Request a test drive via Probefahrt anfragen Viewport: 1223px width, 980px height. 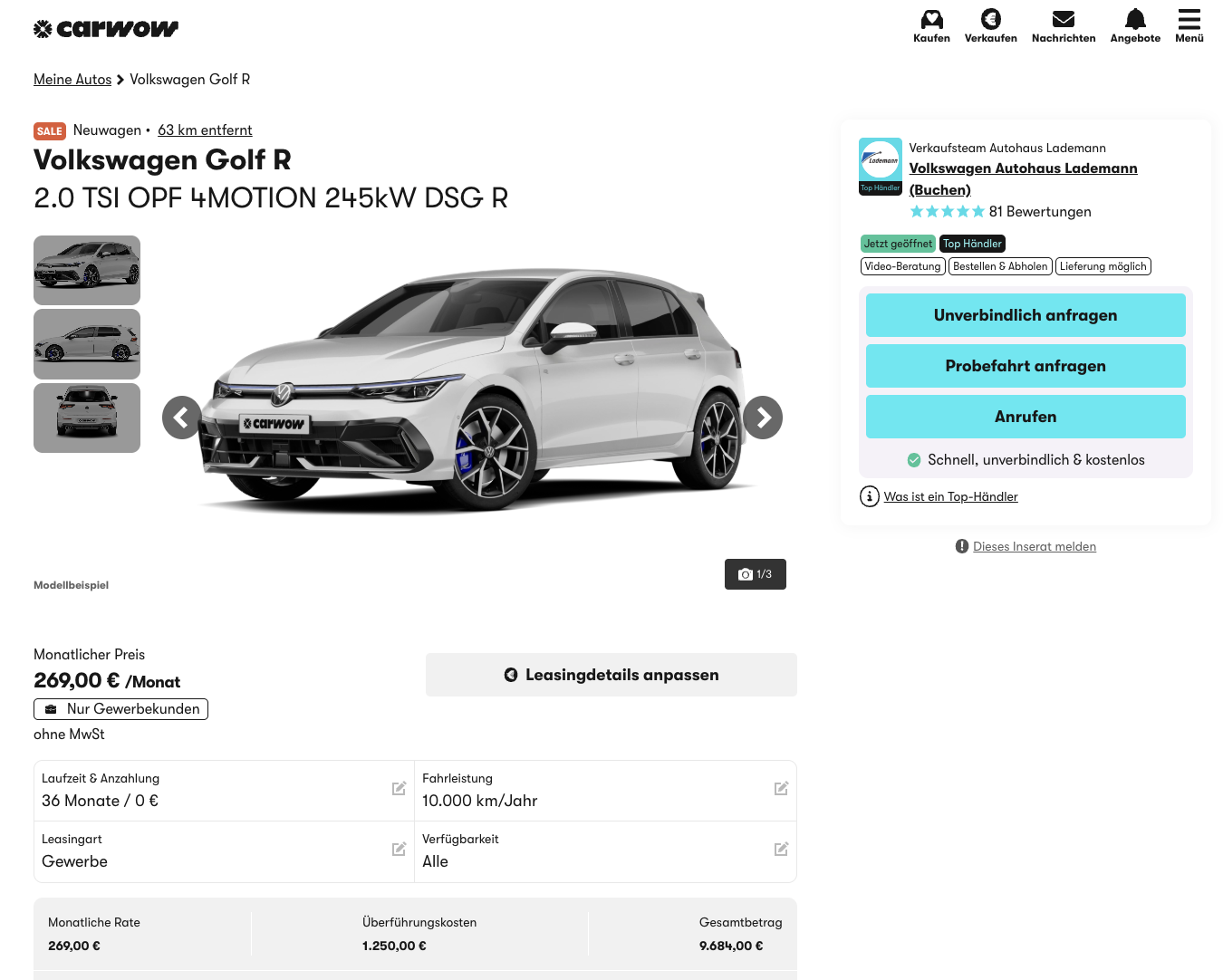coord(1026,366)
